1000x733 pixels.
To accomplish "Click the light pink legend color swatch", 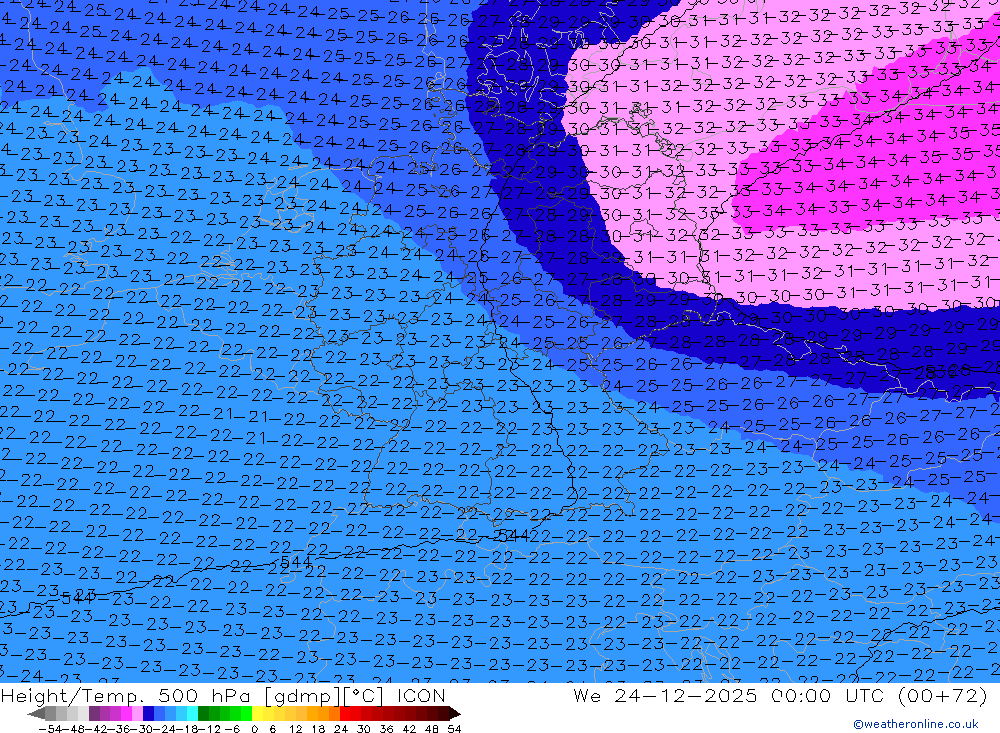I will (x=137, y=713).
